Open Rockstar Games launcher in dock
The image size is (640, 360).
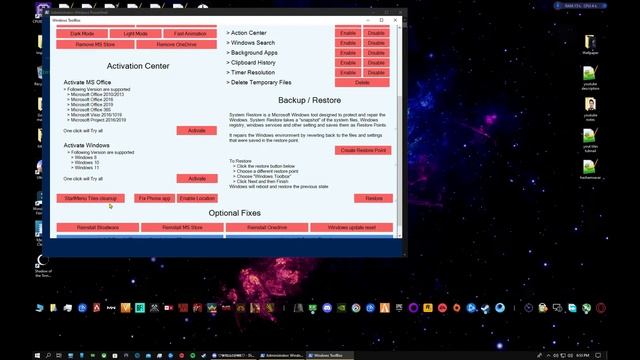[x=428, y=308]
